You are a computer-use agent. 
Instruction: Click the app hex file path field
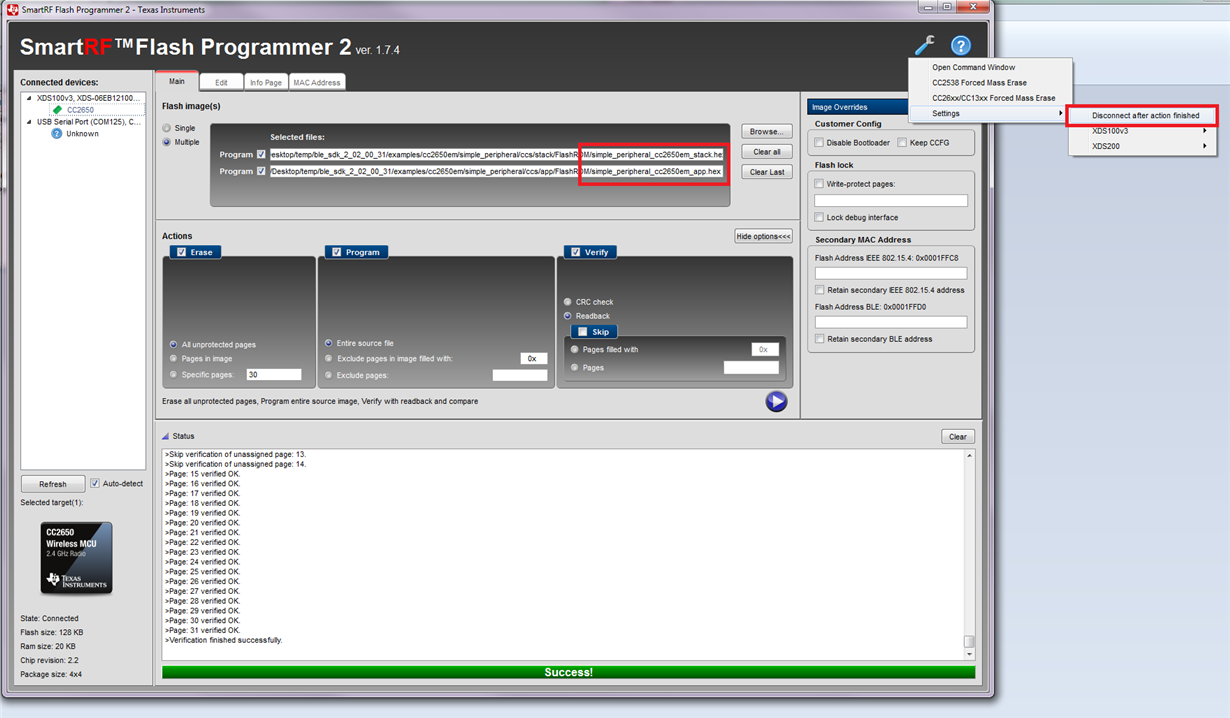[x=496, y=171]
